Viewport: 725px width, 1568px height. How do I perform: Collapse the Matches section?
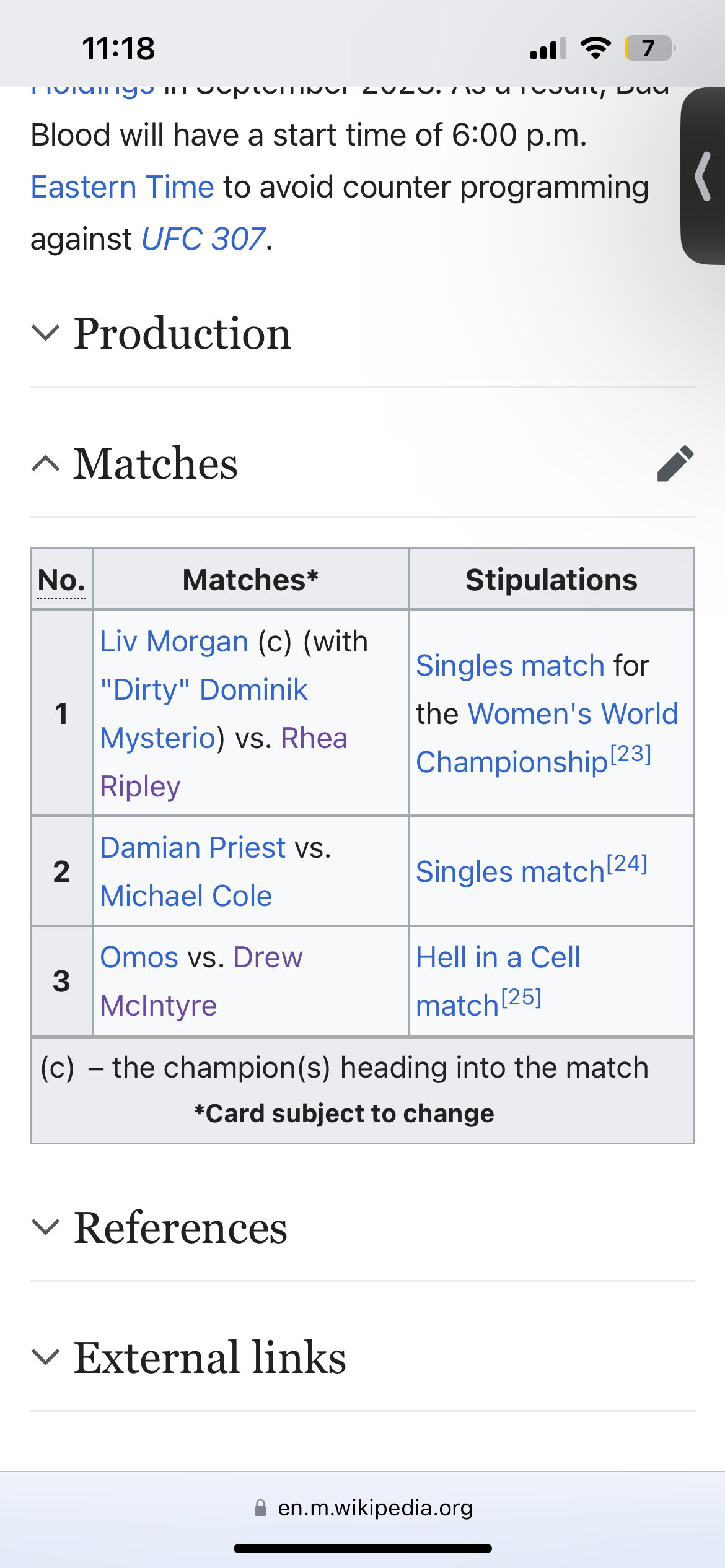[x=156, y=463]
